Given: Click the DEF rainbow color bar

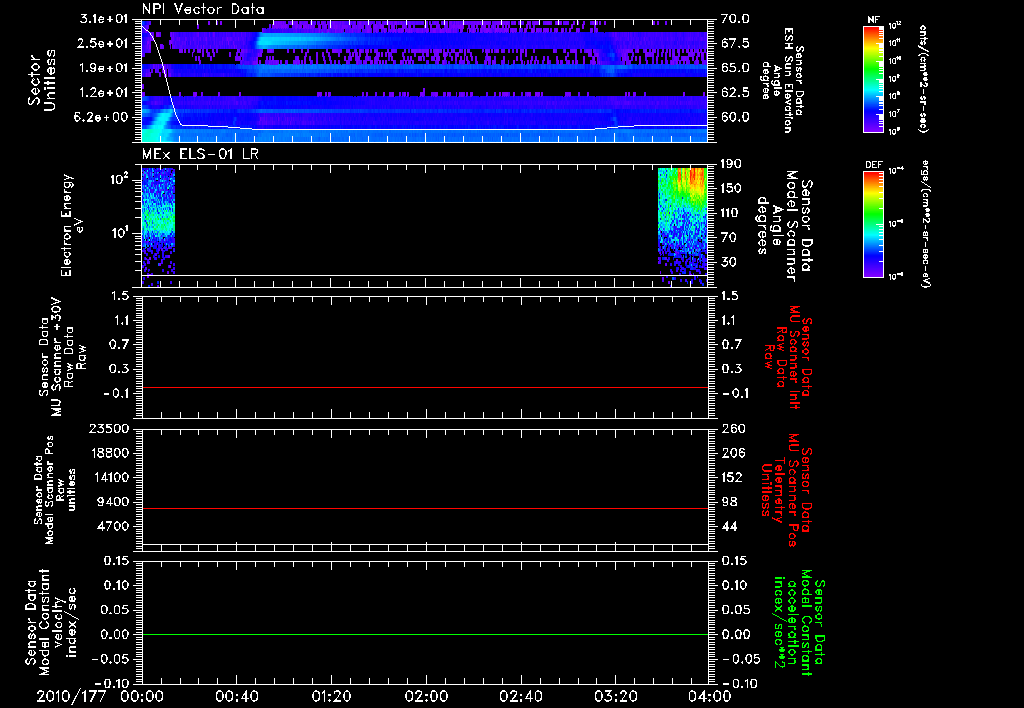Looking at the screenshot, I should (873, 224).
